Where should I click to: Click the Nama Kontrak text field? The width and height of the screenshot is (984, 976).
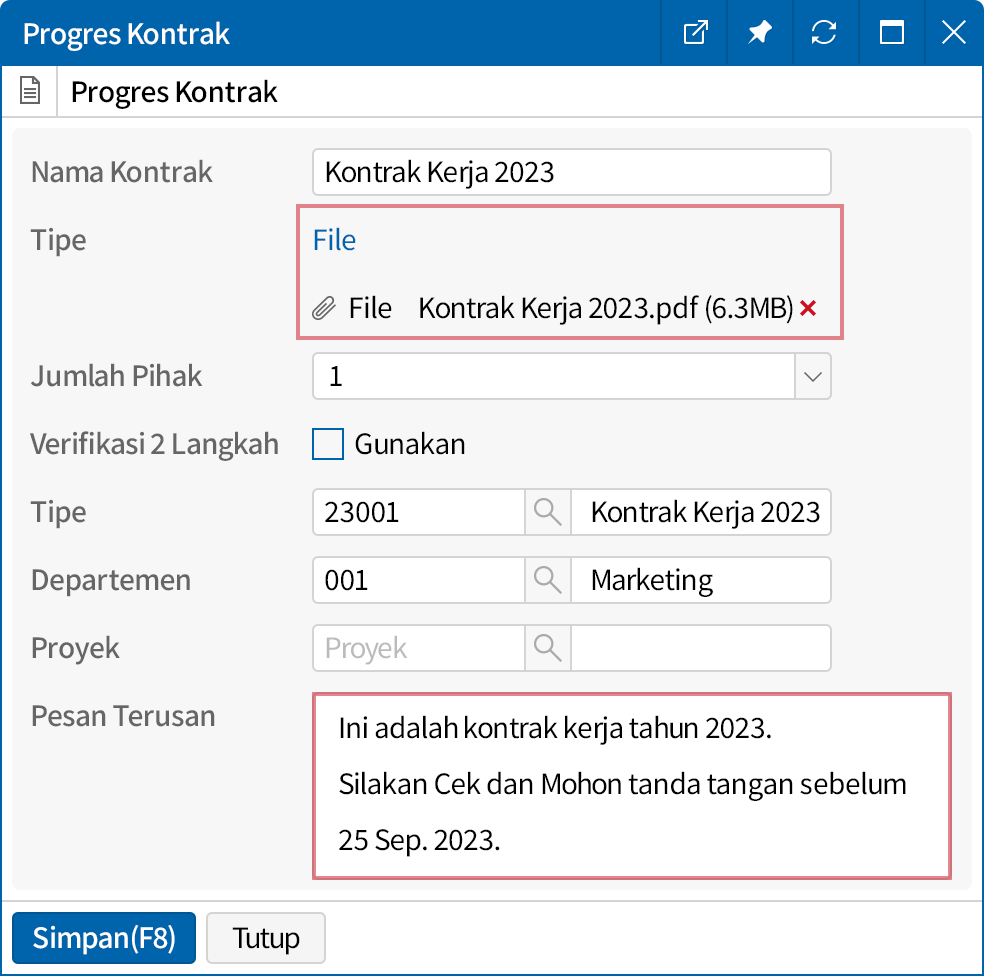pyautogui.click(x=571, y=172)
